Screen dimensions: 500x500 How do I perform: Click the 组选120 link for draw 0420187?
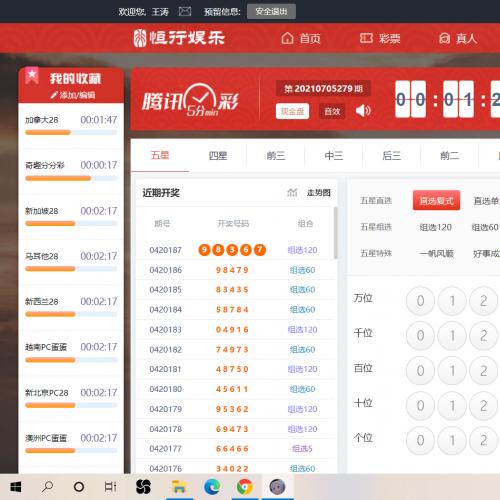coord(302,250)
